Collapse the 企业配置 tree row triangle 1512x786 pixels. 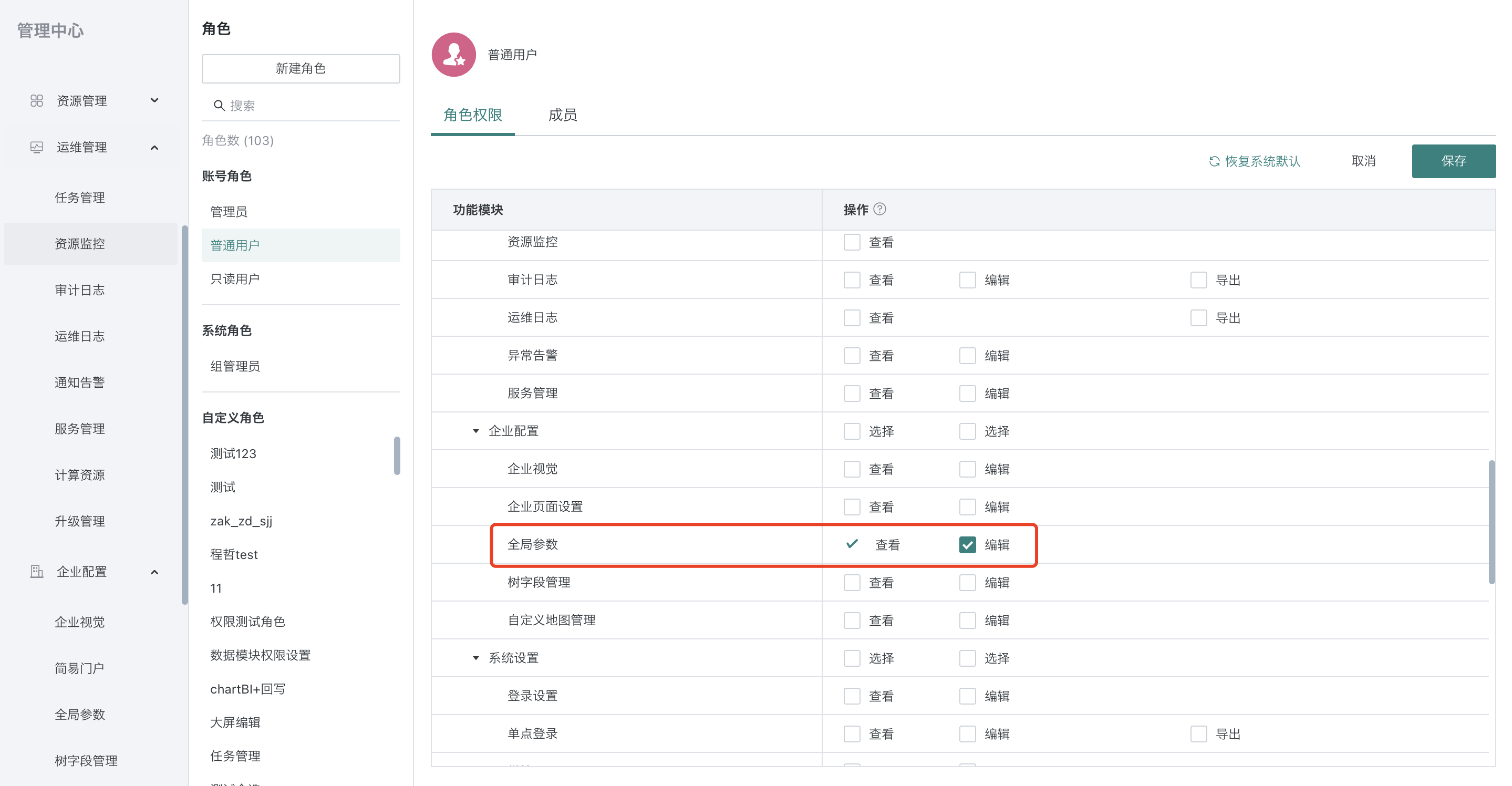tap(475, 431)
